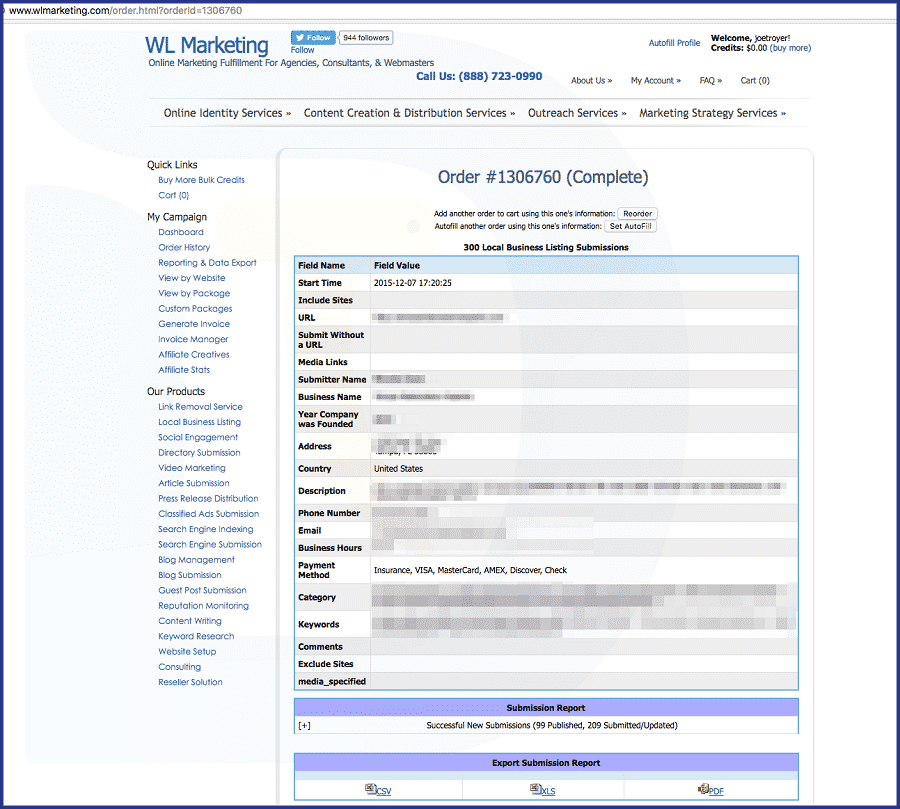Open Marketing Strategy Services menu
Viewport: 900px width, 809px height.
(x=712, y=113)
